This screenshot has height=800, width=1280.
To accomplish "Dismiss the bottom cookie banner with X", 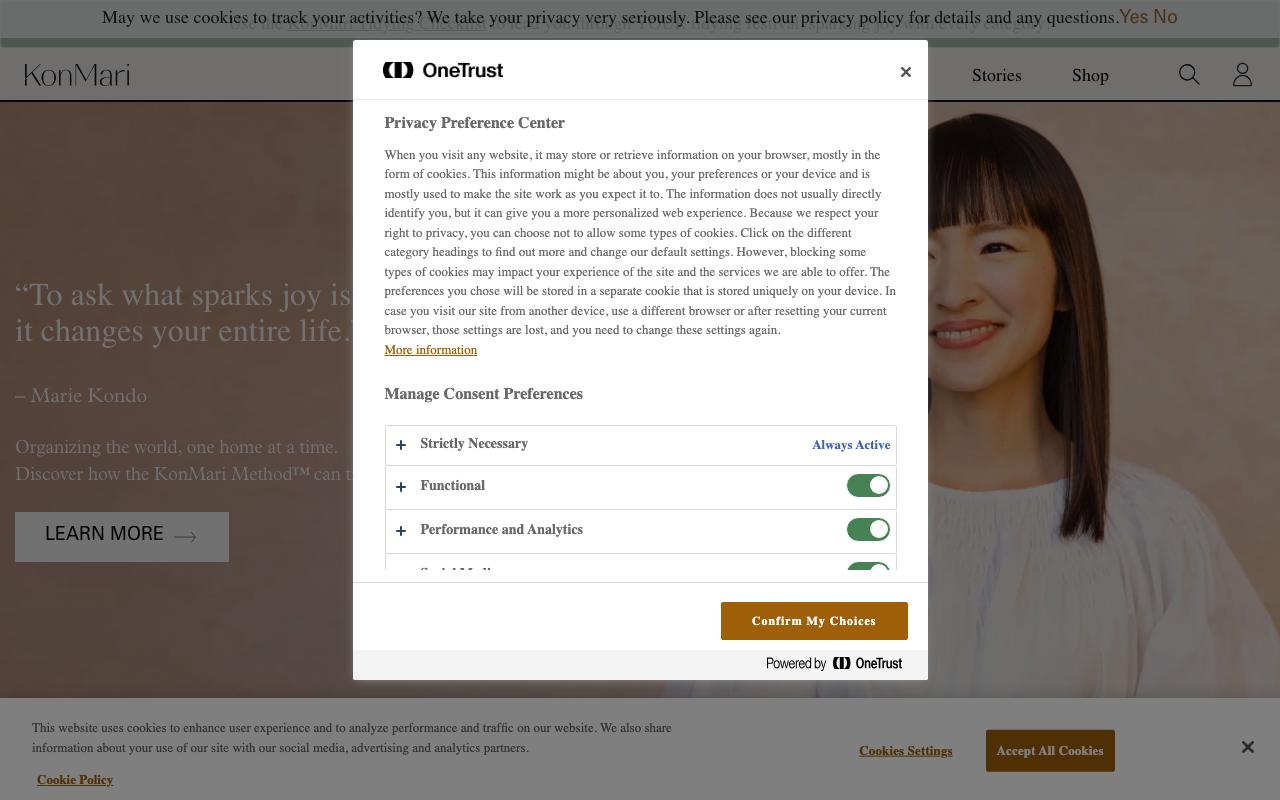I will (x=1248, y=747).
